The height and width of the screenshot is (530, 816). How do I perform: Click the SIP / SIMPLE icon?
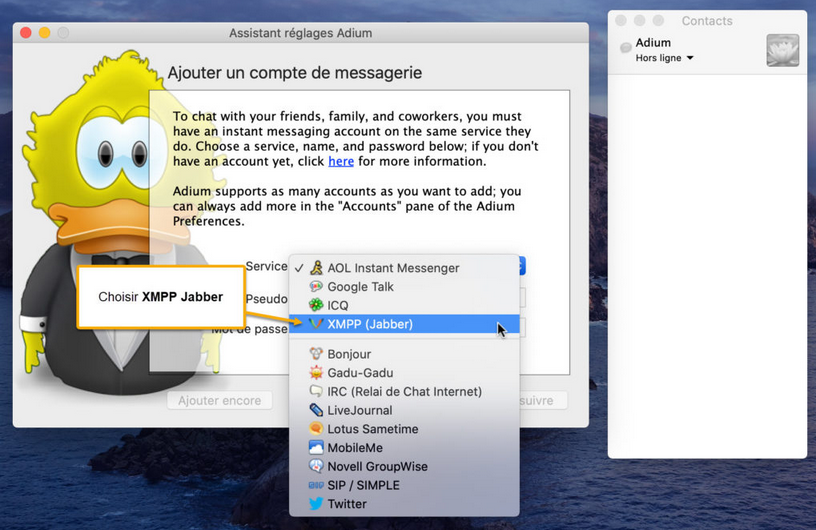[316, 485]
